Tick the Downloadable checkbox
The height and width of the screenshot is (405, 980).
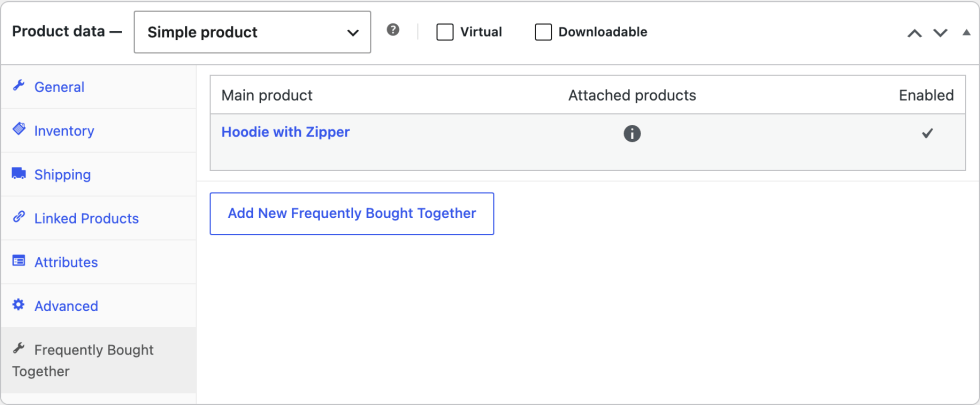(x=543, y=32)
